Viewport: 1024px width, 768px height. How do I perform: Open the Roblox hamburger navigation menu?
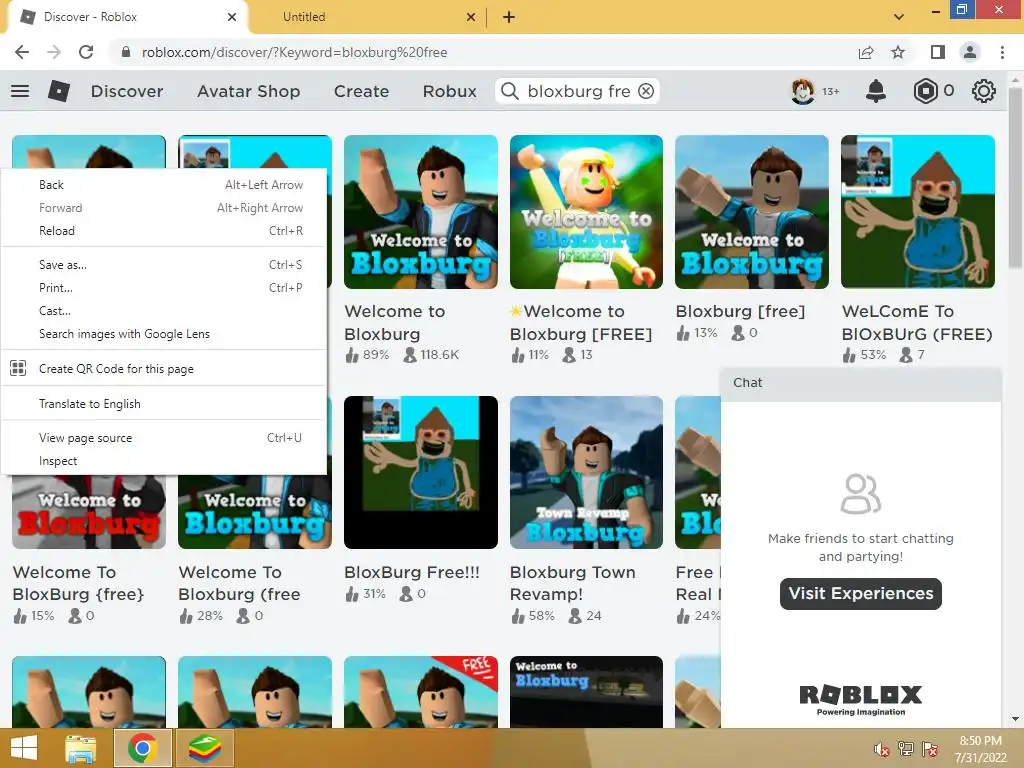(20, 91)
